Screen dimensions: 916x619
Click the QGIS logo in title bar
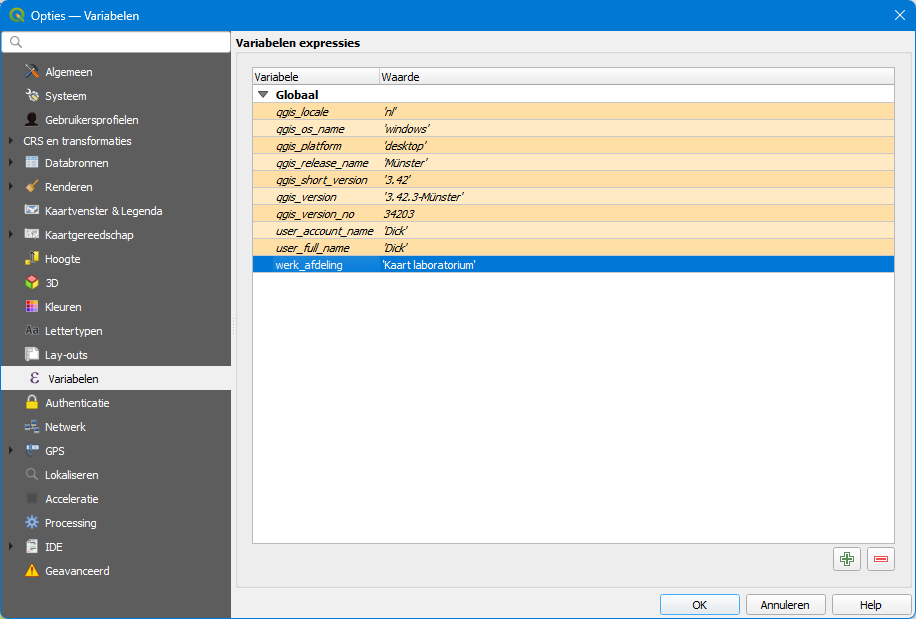point(17,15)
